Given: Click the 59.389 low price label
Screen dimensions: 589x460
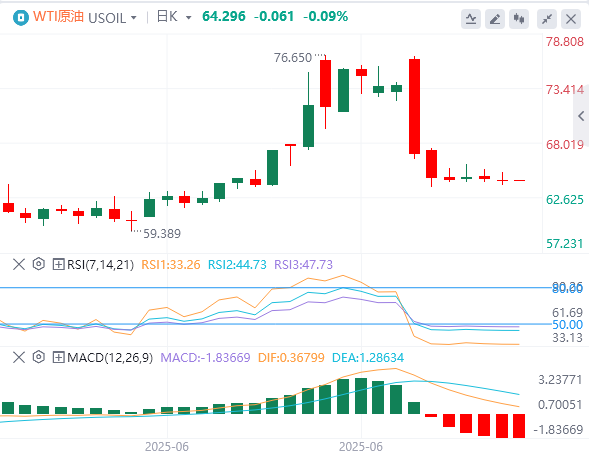Looking at the screenshot, I should coord(162,234).
